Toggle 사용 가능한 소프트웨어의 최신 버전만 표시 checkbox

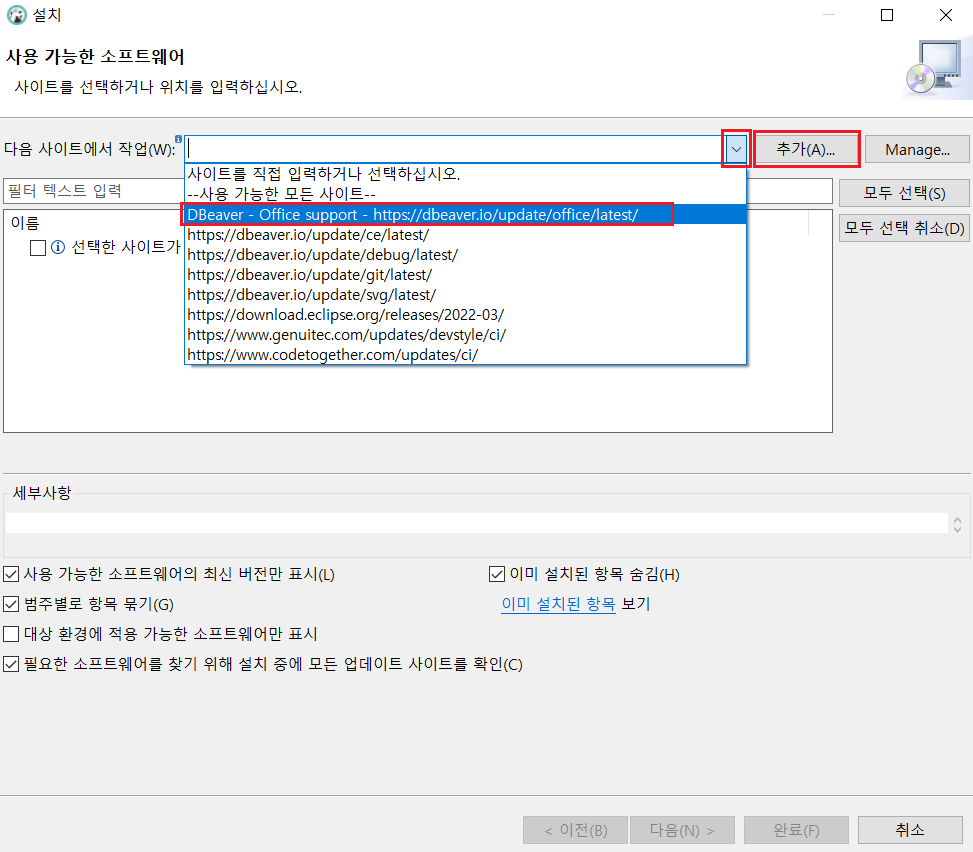[x=11, y=574]
